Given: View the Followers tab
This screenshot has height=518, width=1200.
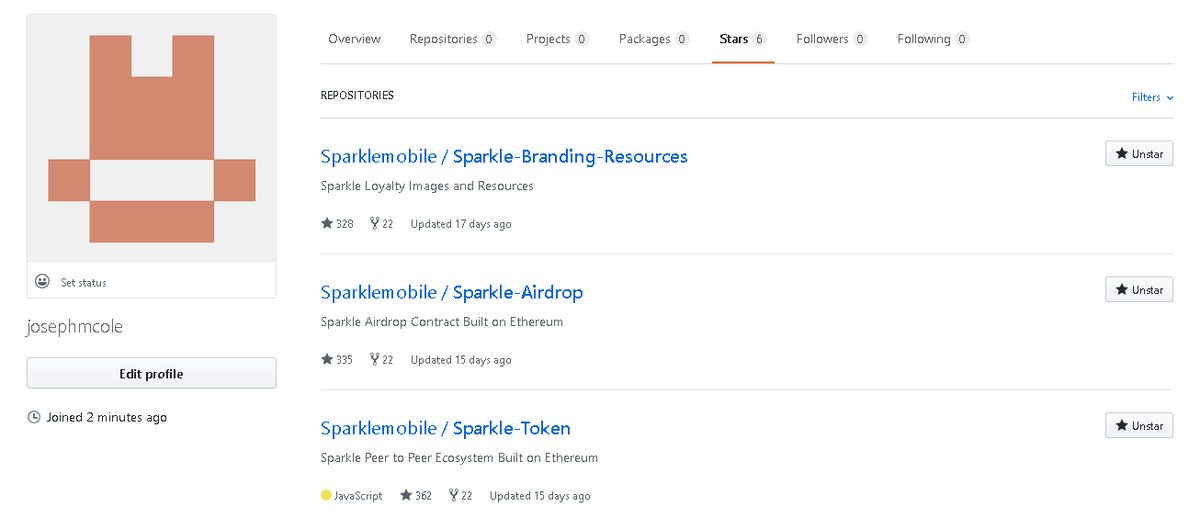Looking at the screenshot, I should tap(832, 39).
